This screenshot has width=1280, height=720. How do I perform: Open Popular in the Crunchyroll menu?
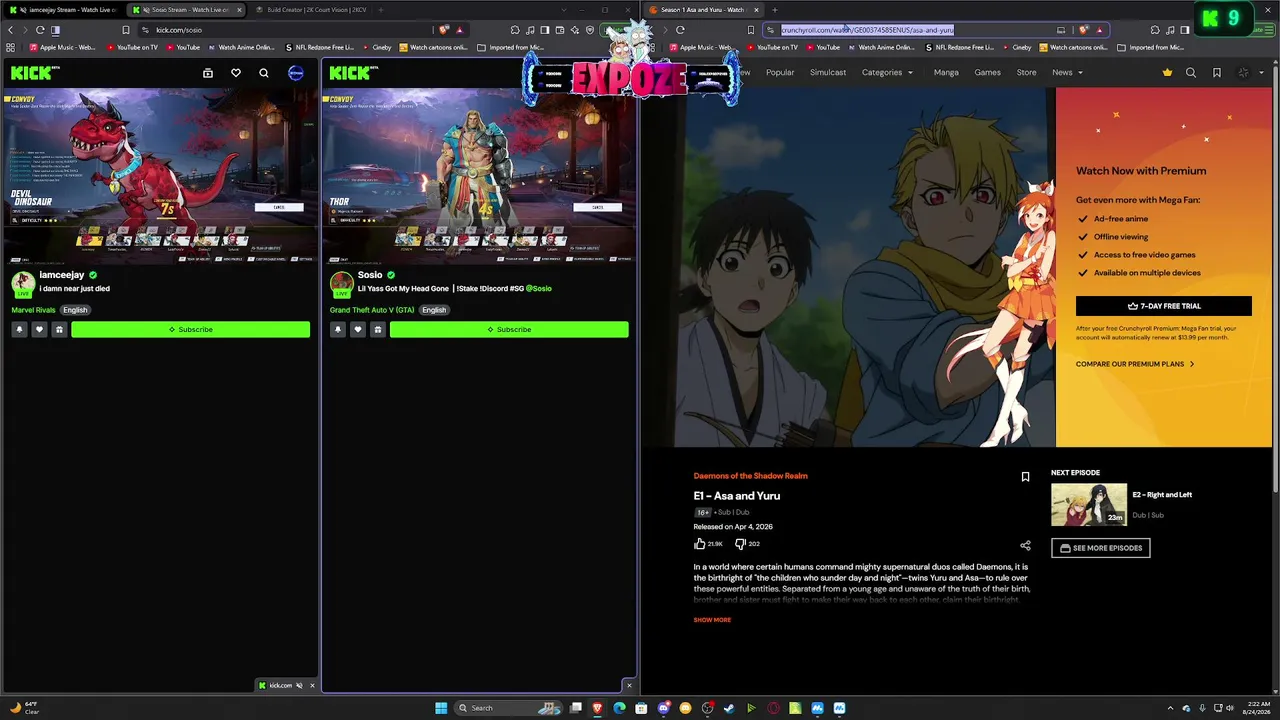point(780,72)
